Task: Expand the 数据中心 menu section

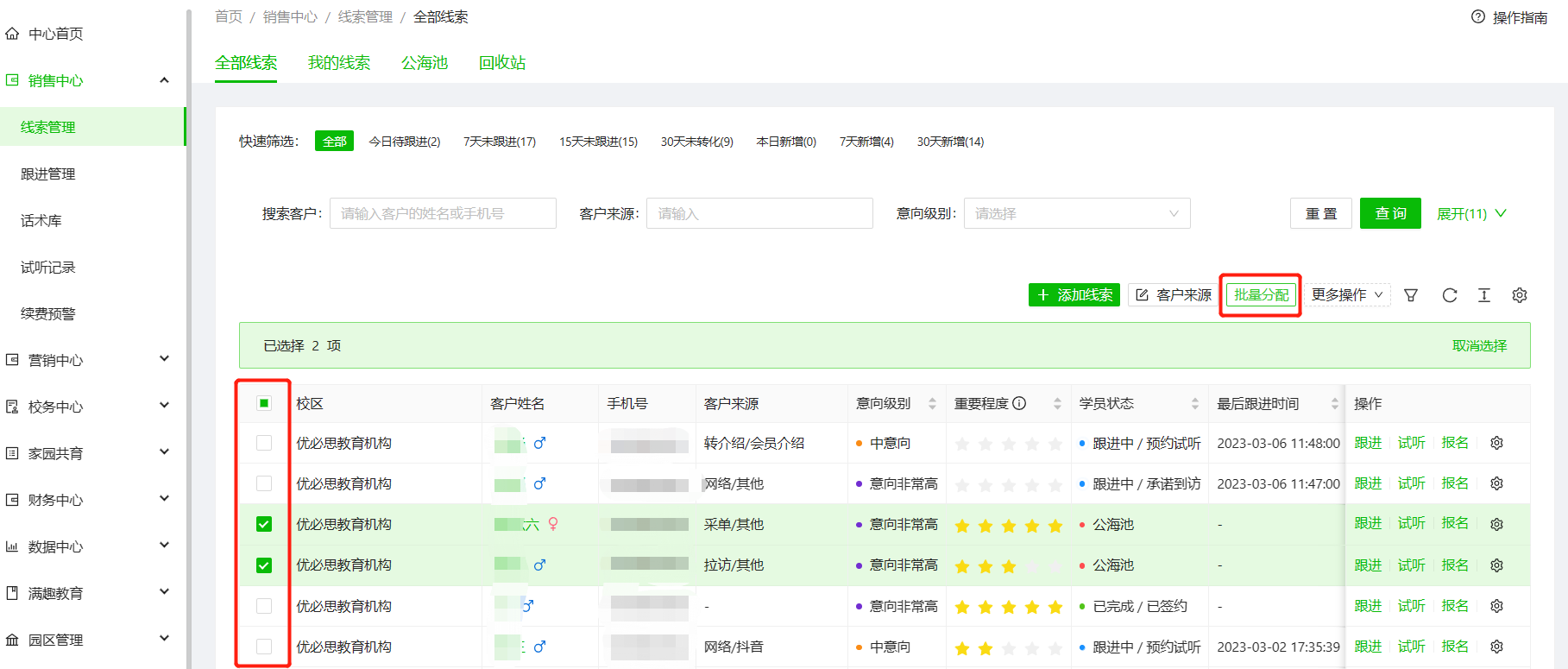Action: click(x=164, y=546)
